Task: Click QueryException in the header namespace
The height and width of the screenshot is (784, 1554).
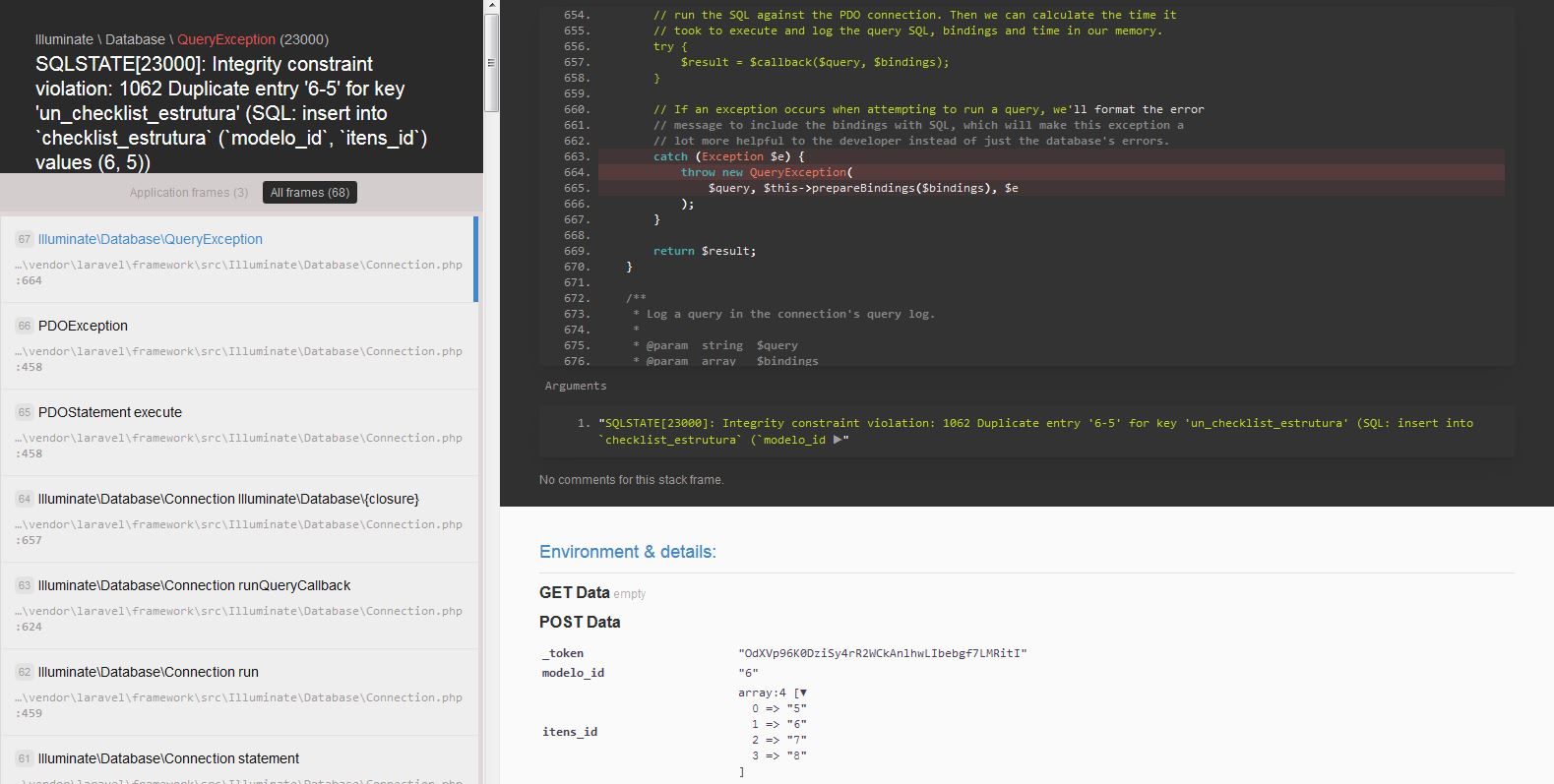Action: (226, 39)
